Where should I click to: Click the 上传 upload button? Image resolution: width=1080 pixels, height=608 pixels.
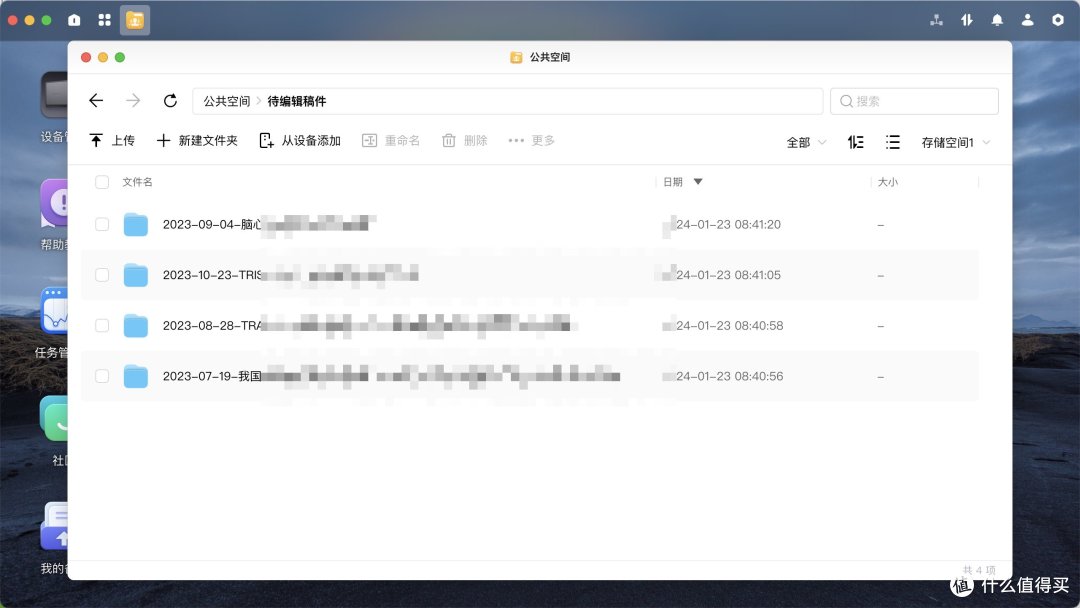tap(112, 140)
